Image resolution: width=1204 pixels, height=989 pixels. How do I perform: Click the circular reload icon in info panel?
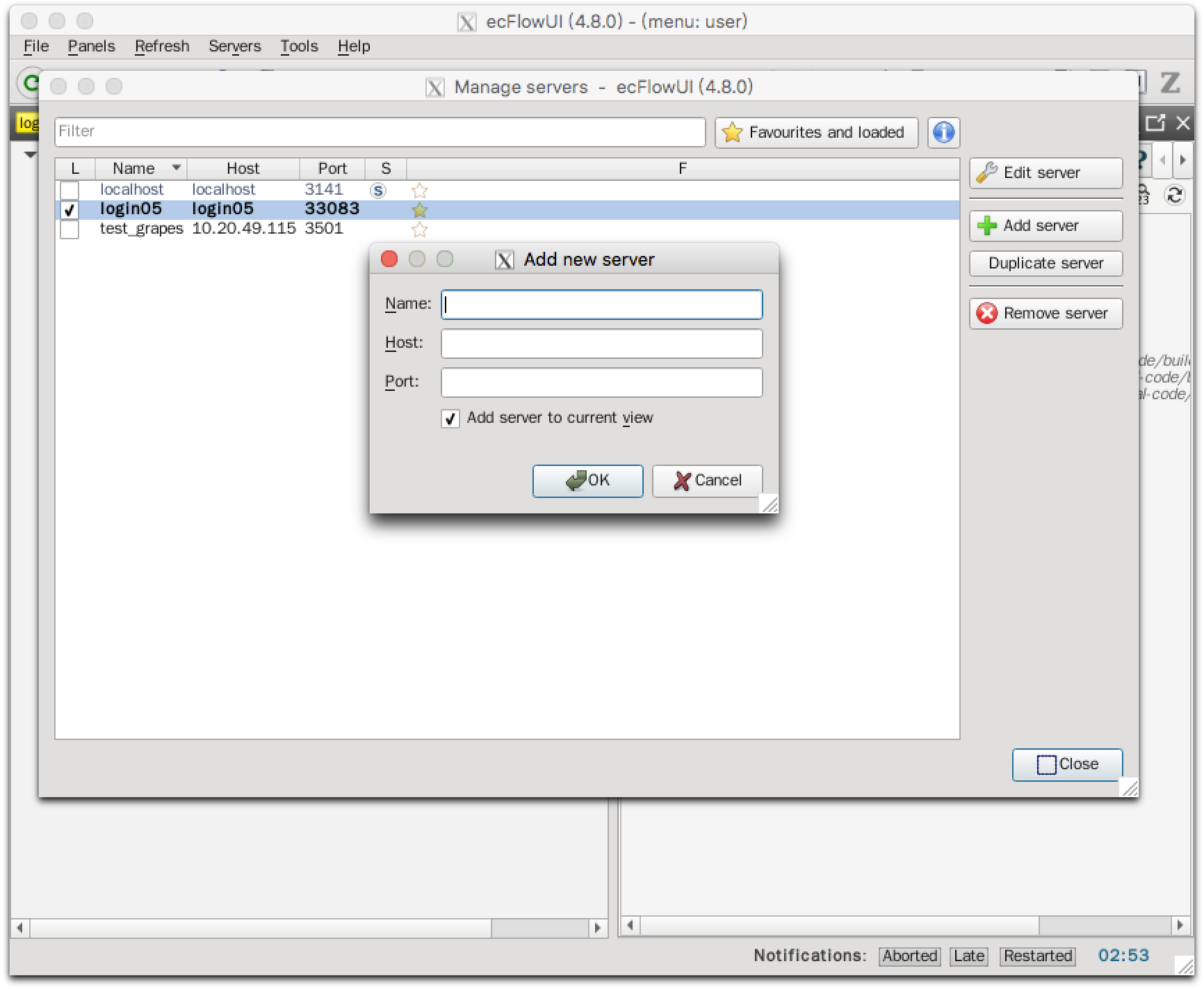[1175, 195]
